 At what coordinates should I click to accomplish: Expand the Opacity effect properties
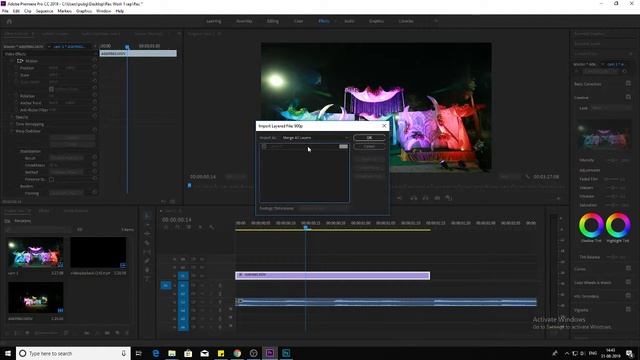tap(12, 117)
